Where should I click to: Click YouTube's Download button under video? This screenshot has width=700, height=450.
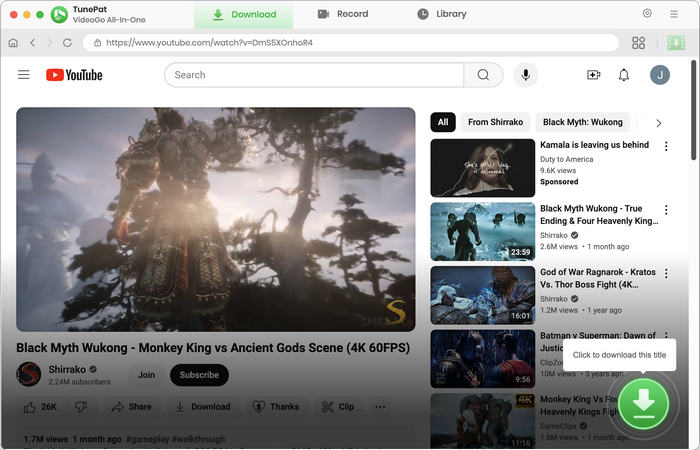pos(203,407)
